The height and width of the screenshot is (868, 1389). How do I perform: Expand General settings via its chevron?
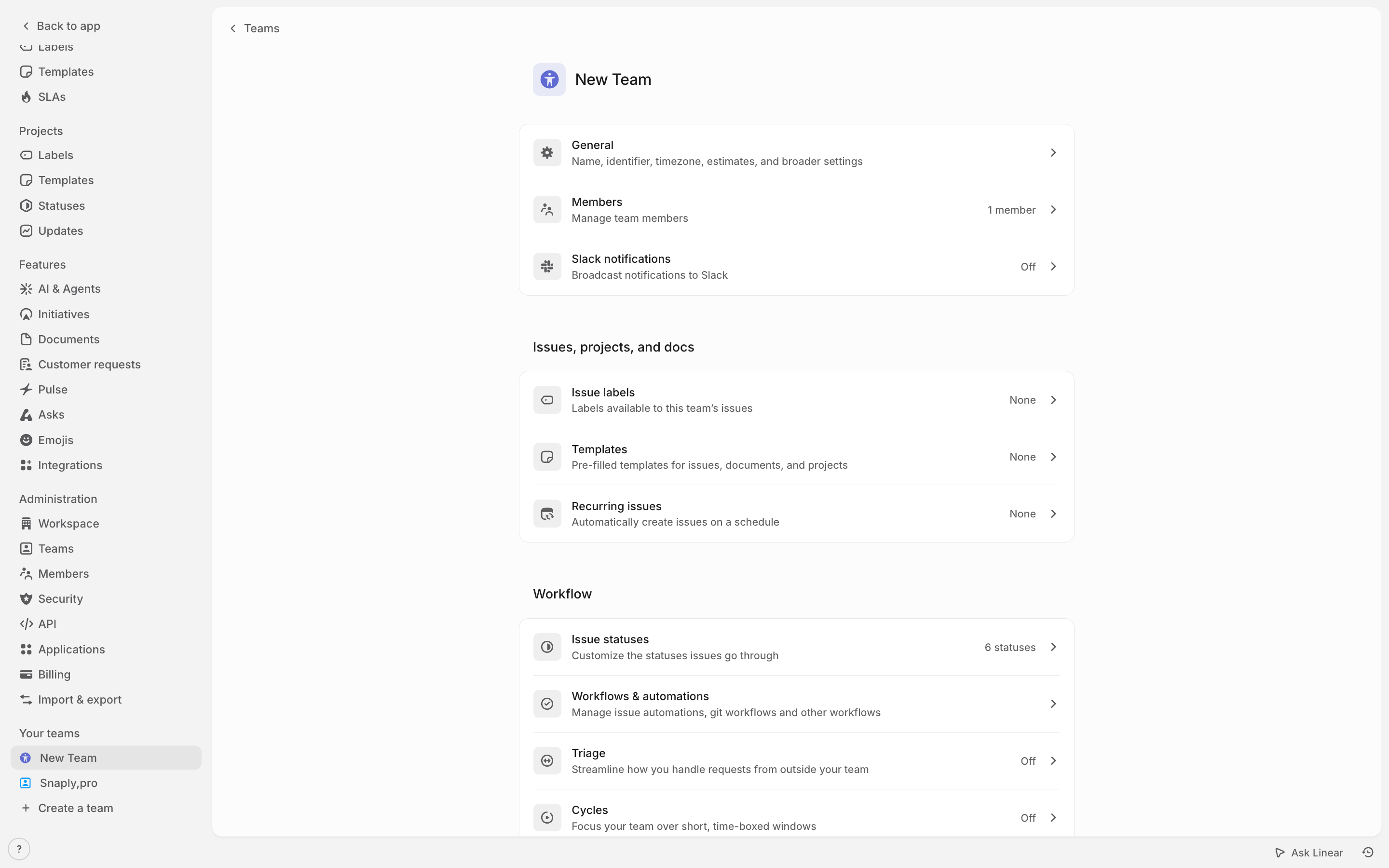[x=1053, y=153]
